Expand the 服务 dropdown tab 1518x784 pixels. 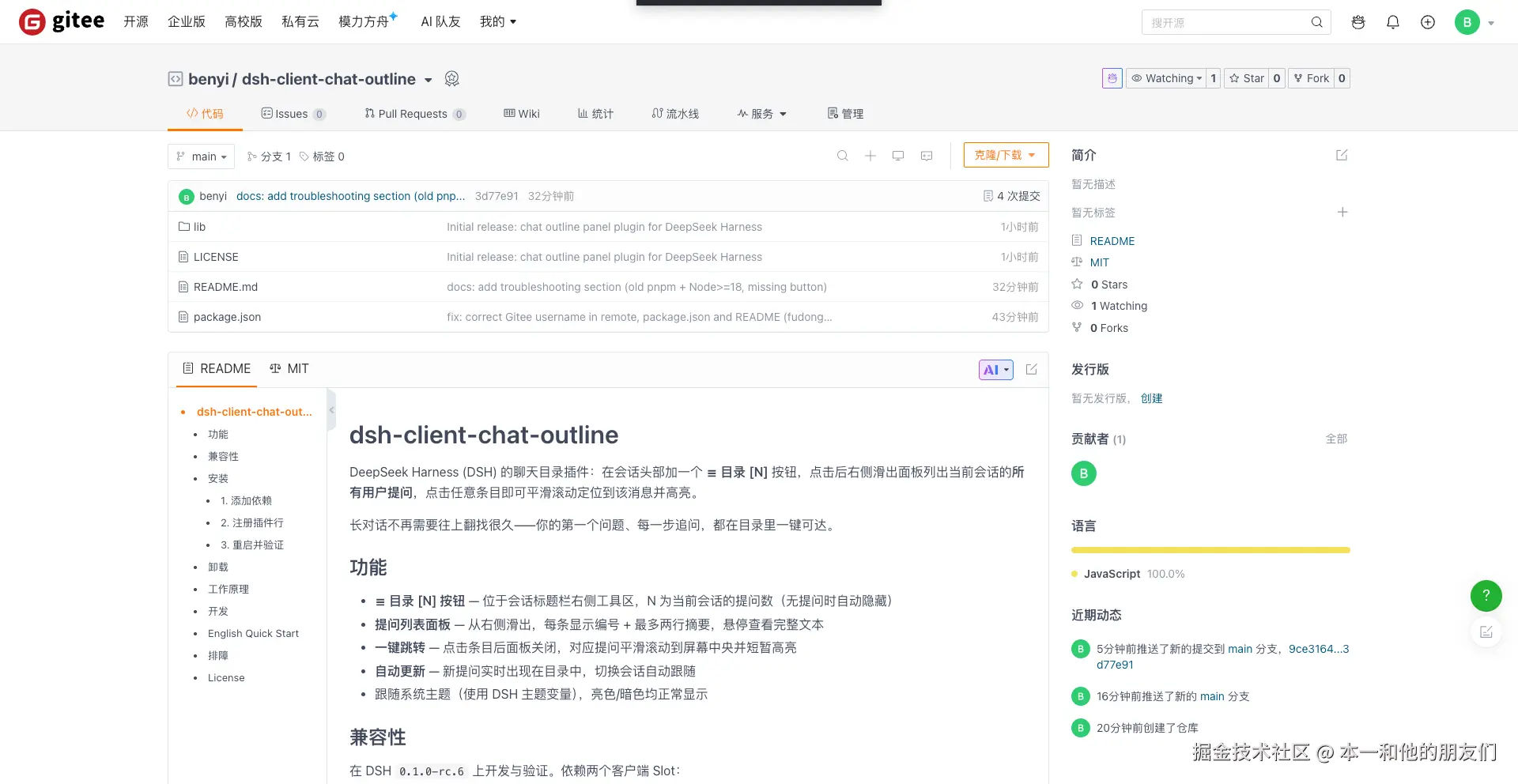click(x=762, y=114)
